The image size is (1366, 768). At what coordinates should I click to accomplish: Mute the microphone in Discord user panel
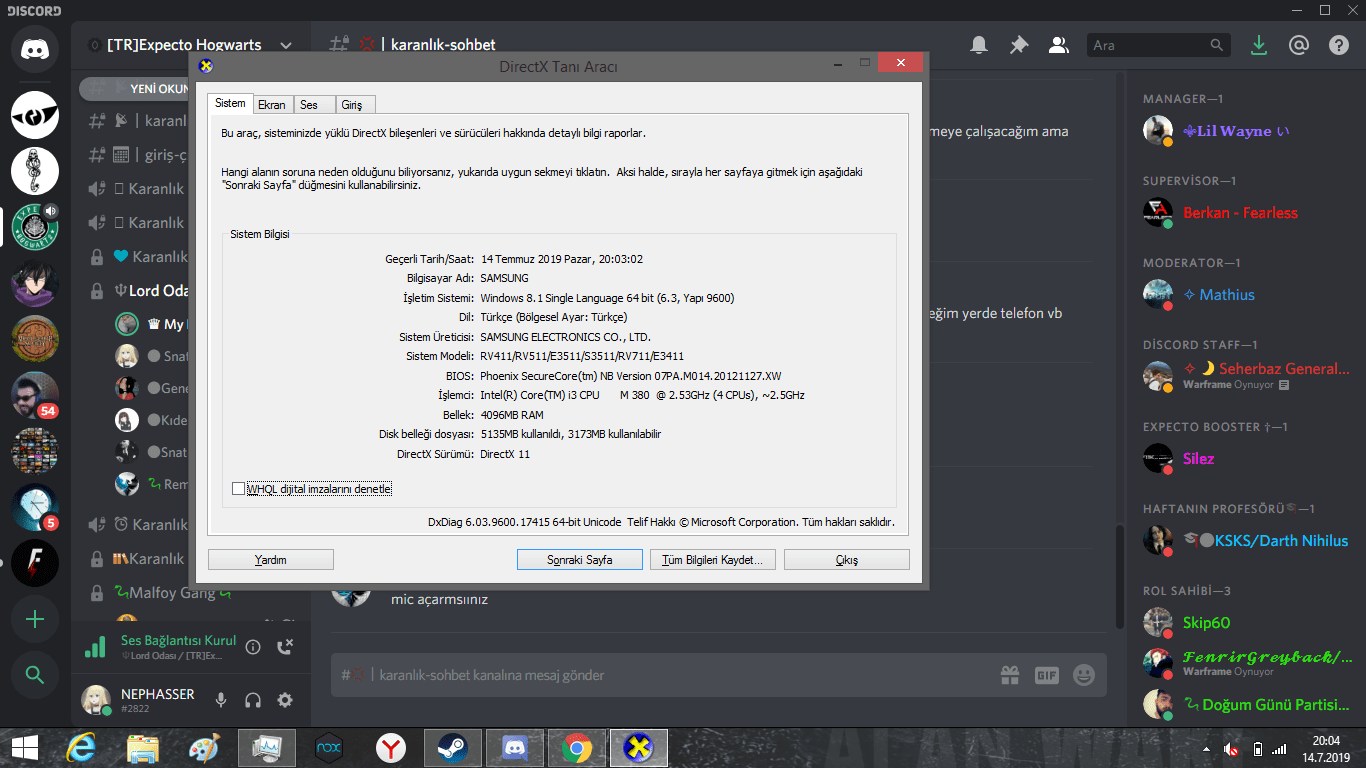(x=221, y=700)
